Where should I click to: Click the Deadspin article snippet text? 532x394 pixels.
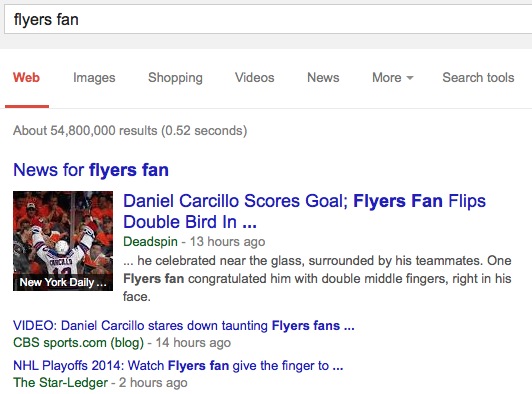(x=317, y=279)
